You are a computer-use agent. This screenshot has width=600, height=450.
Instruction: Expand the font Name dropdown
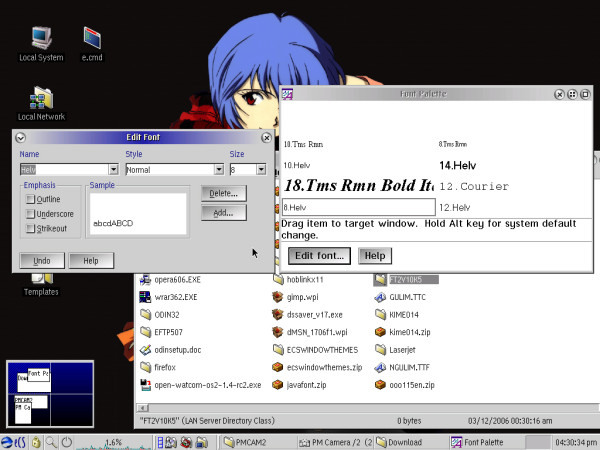[114, 170]
